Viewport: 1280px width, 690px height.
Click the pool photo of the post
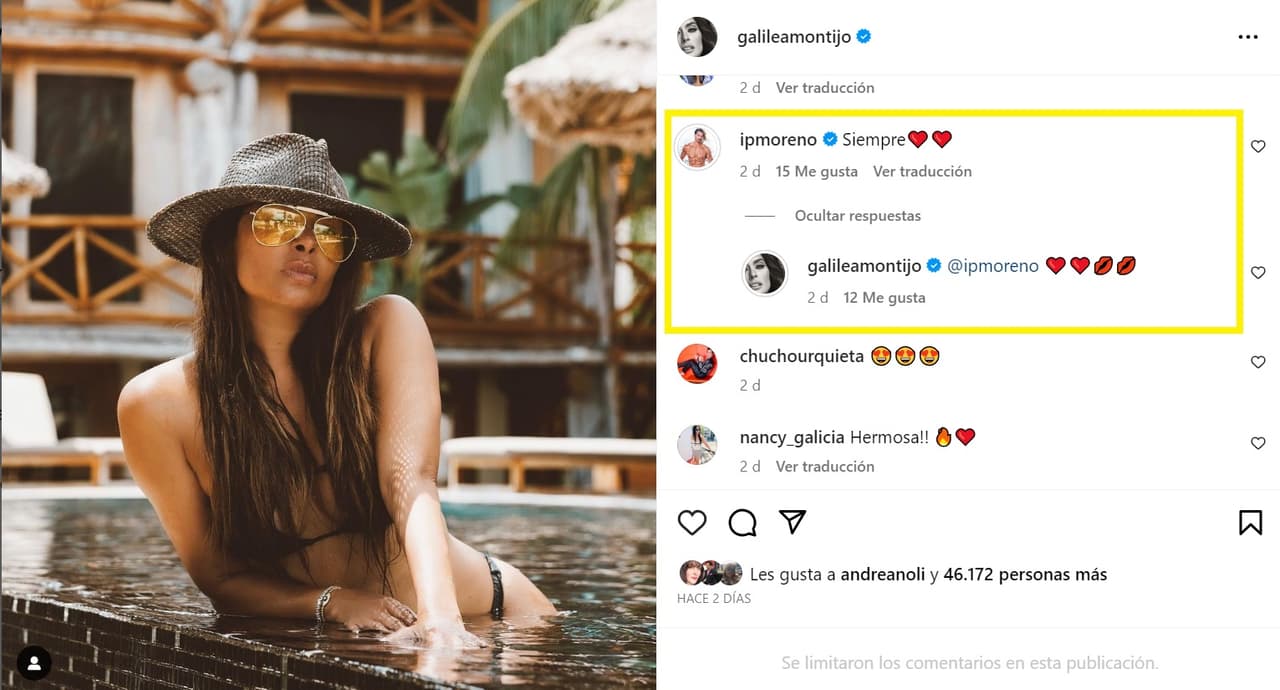coord(328,345)
